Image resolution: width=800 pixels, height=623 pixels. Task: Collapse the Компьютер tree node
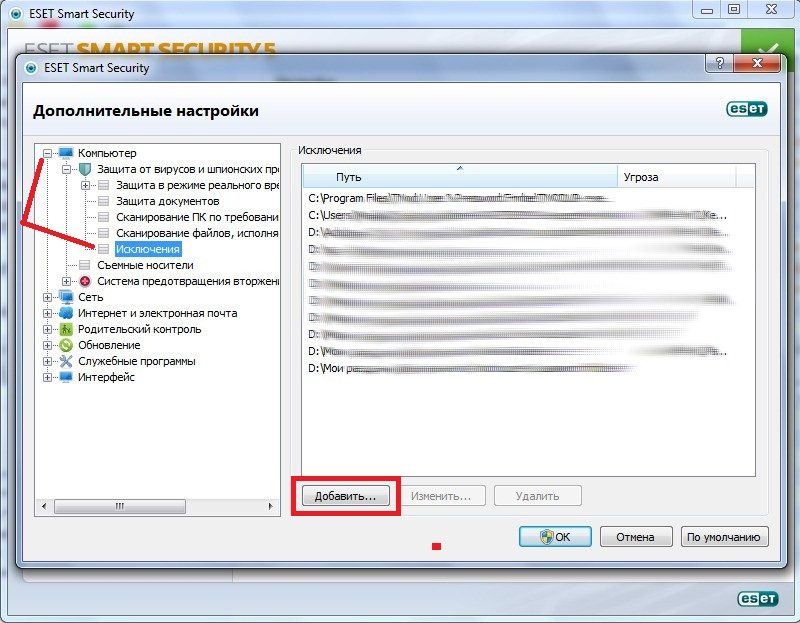[47, 153]
